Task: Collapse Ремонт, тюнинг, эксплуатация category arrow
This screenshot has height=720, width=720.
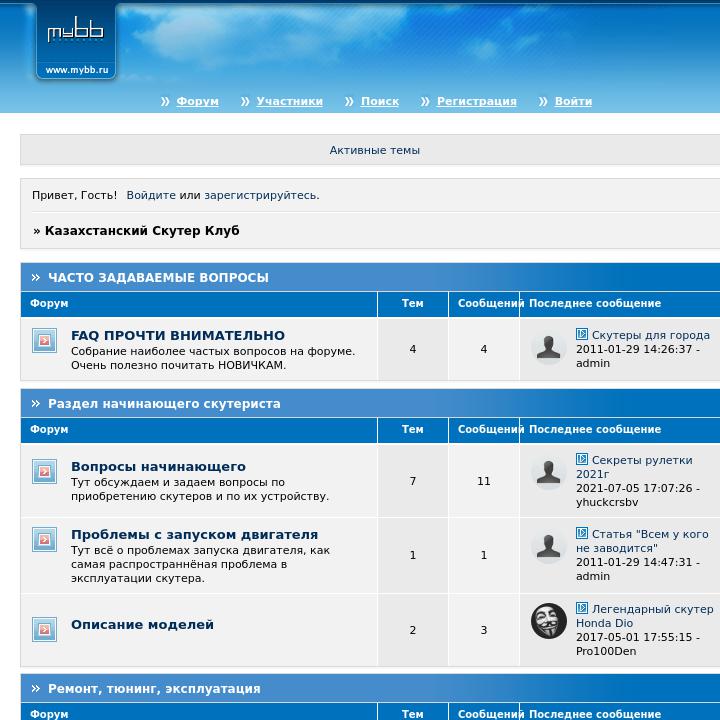Action: (x=36, y=688)
